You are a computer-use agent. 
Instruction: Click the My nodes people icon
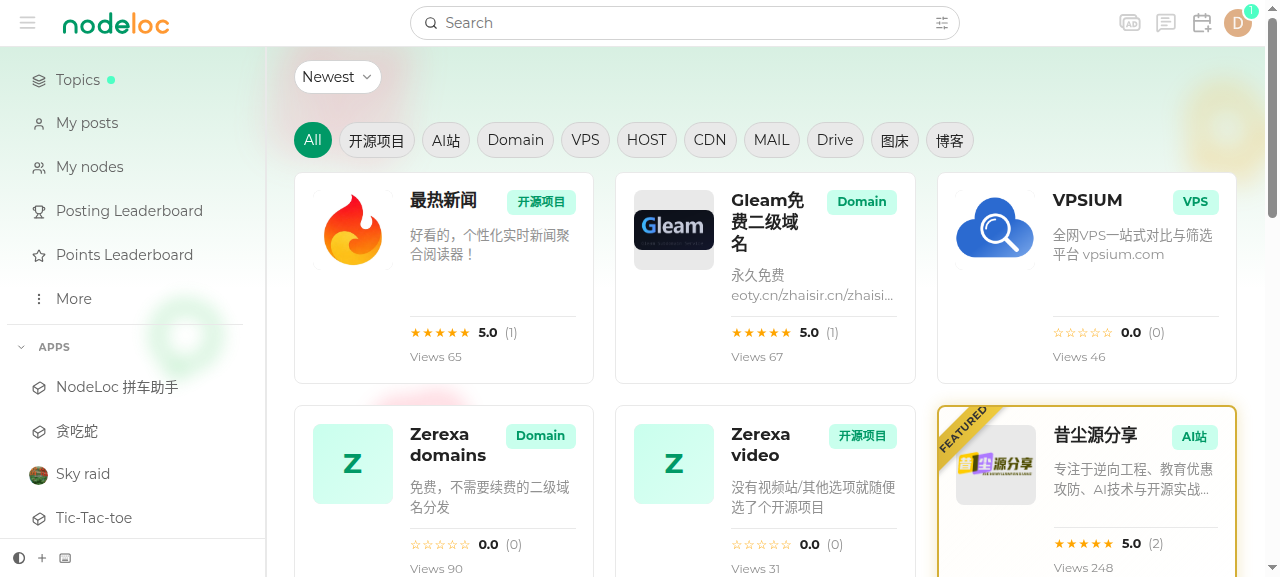[39, 168]
